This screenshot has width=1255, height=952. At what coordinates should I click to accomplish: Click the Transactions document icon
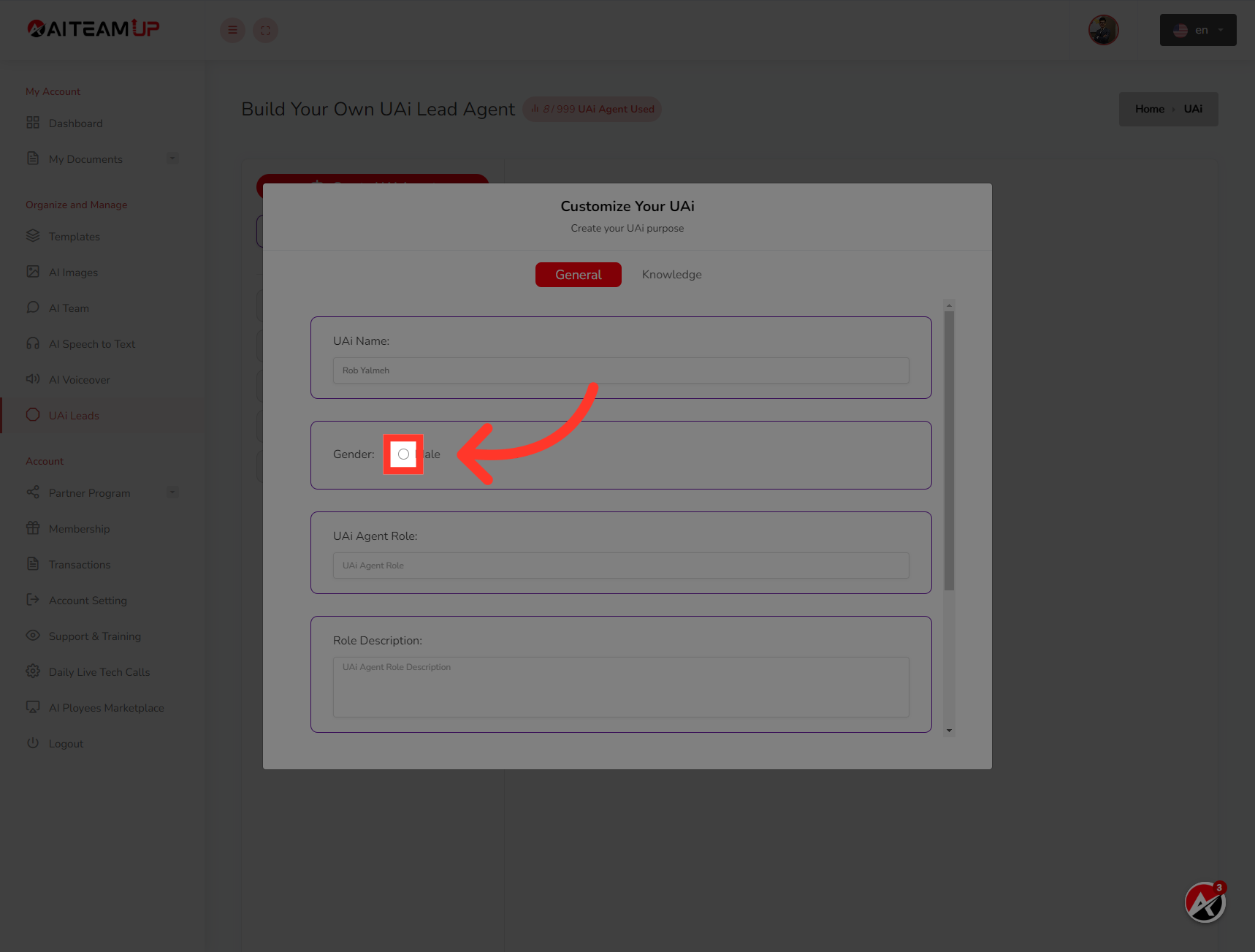(33, 564)
